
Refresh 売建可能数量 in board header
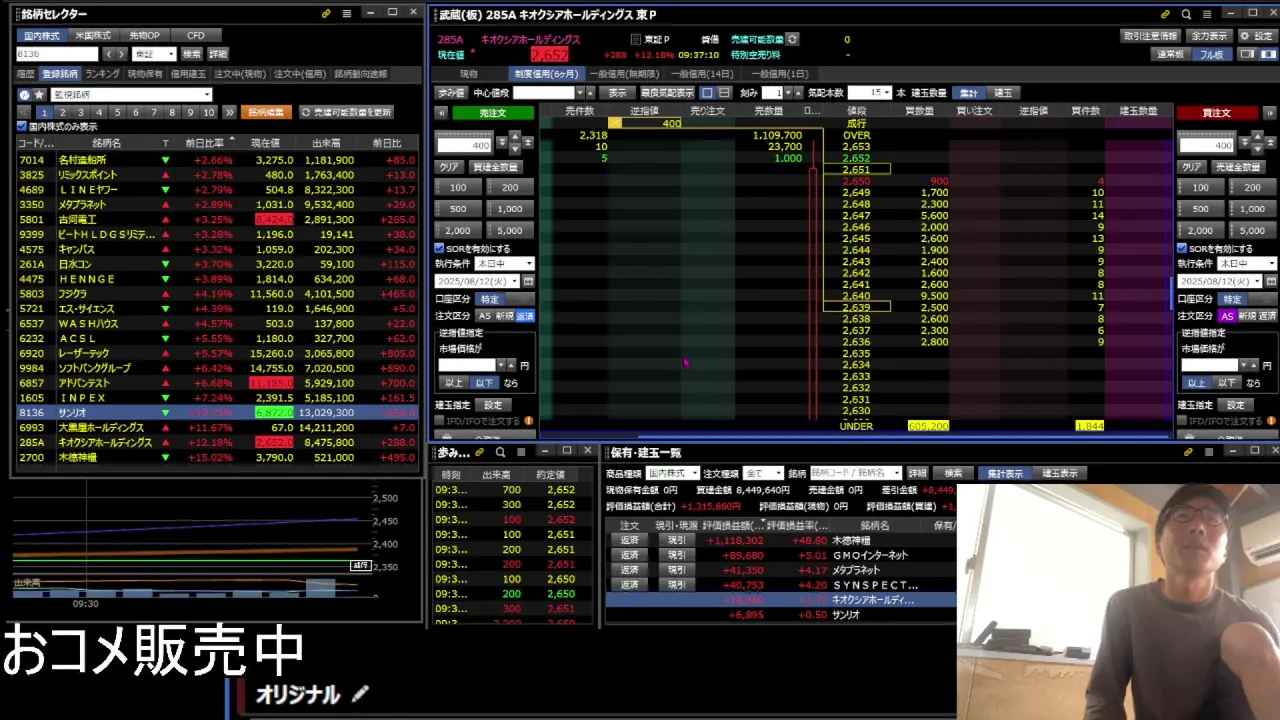tap(792, 39)
